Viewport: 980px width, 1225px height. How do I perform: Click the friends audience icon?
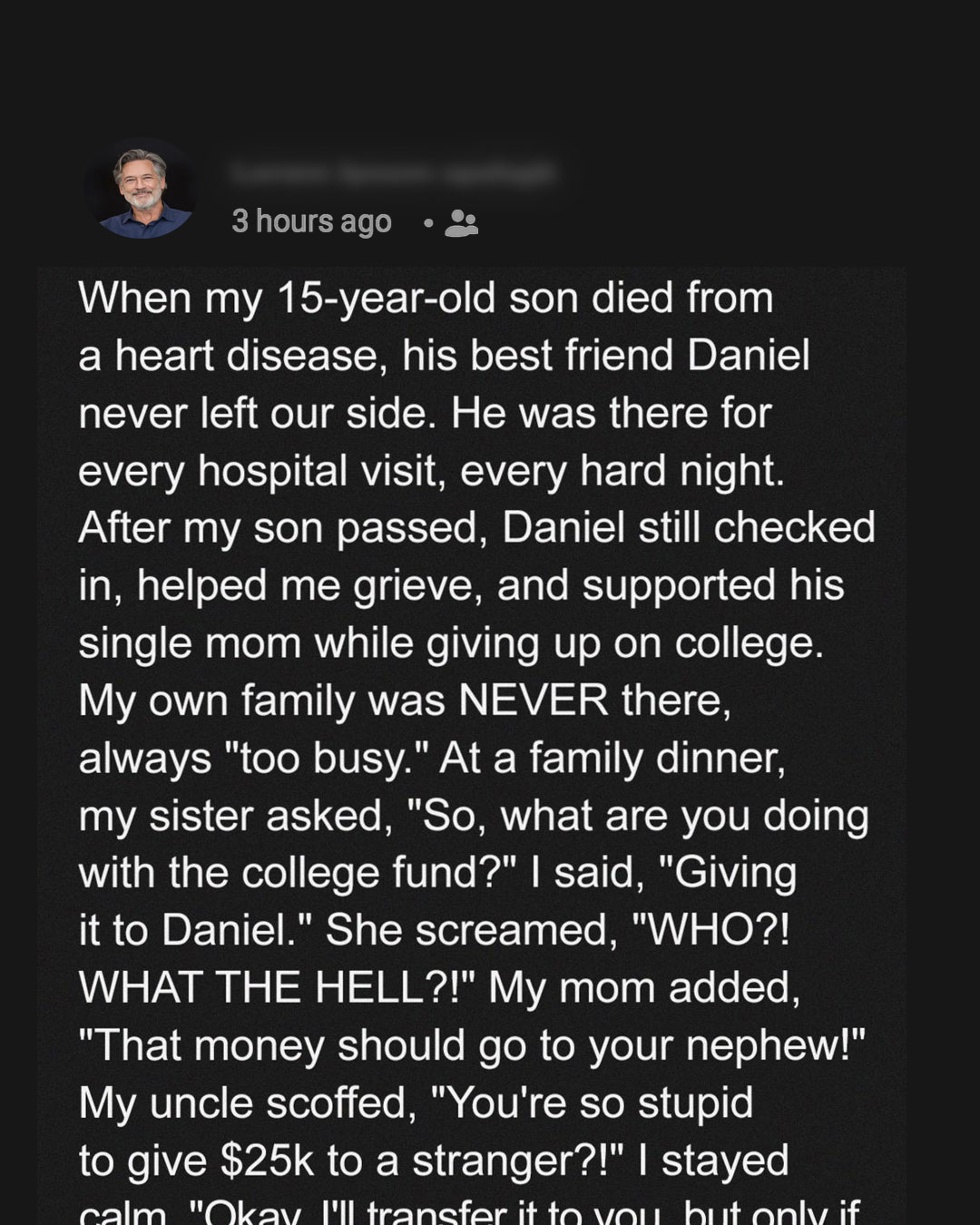461,222
